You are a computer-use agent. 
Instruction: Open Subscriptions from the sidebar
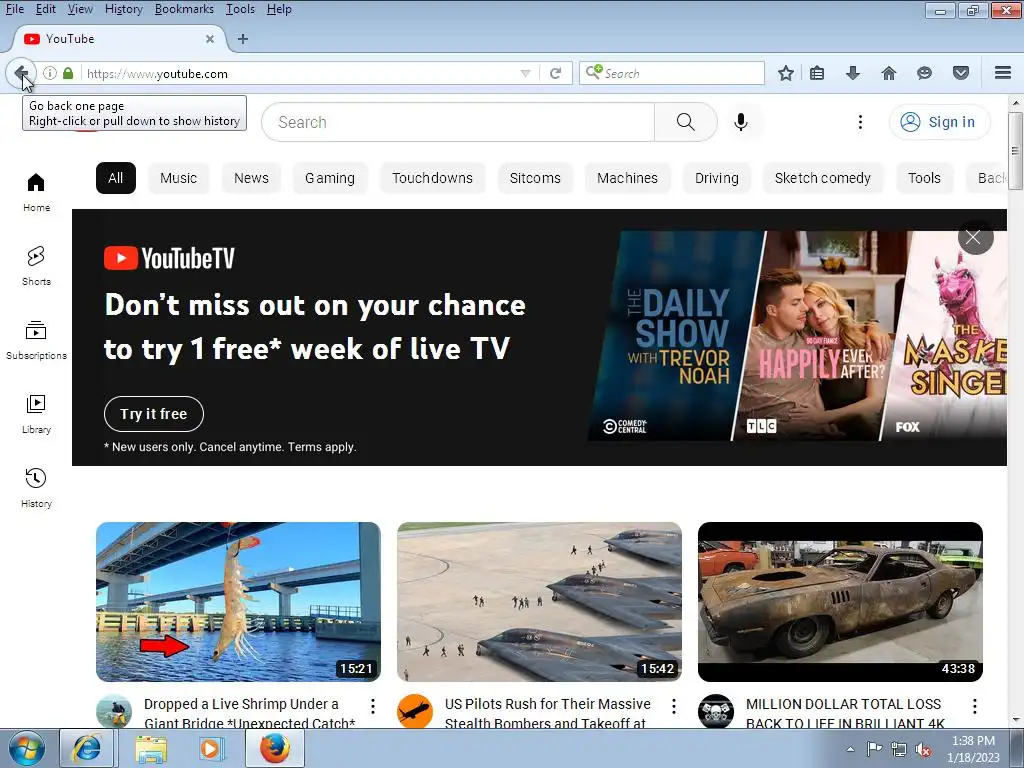[x=37, y=340]
